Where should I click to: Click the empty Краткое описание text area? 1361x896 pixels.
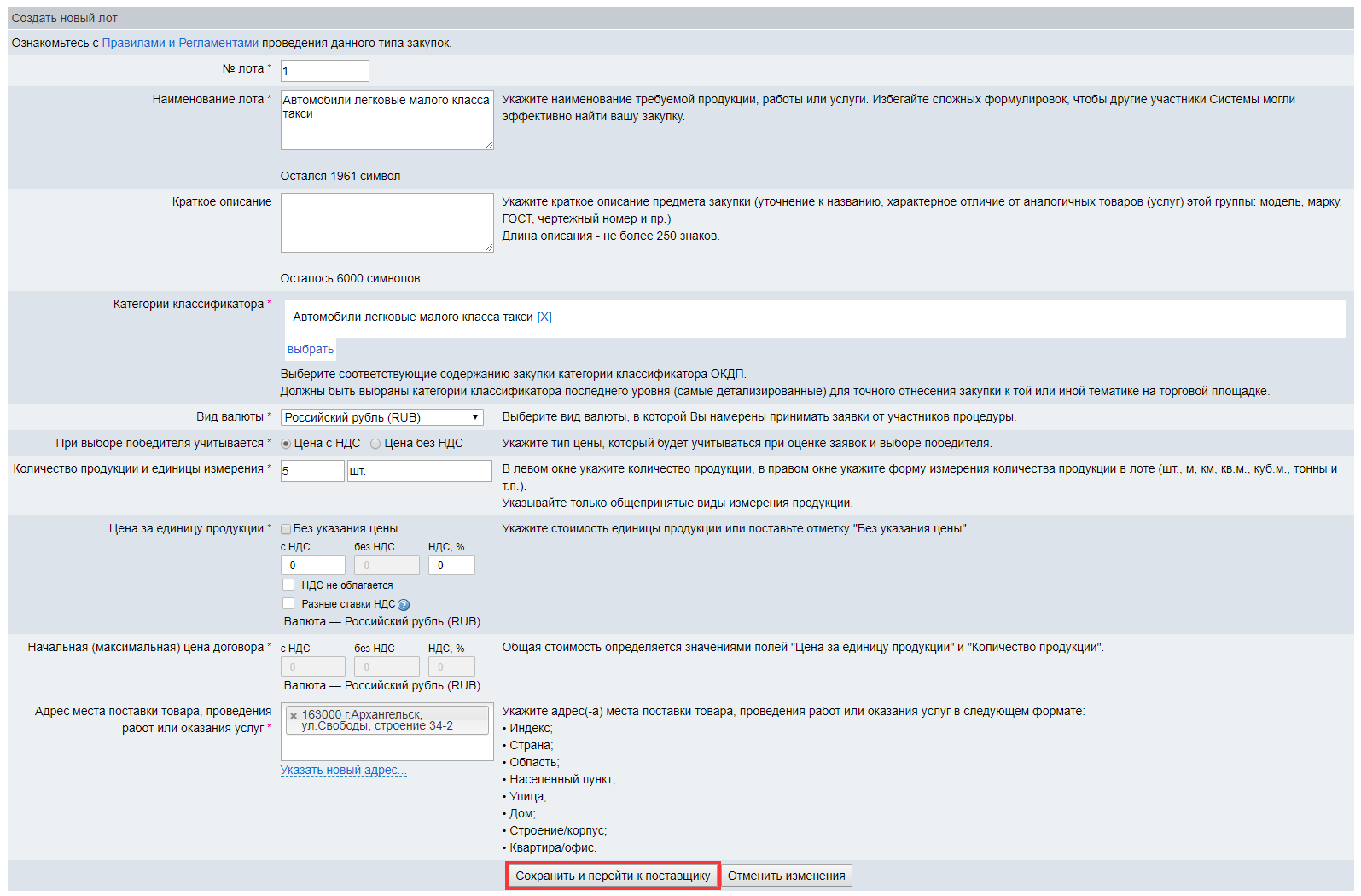click(x=387, y=223)
